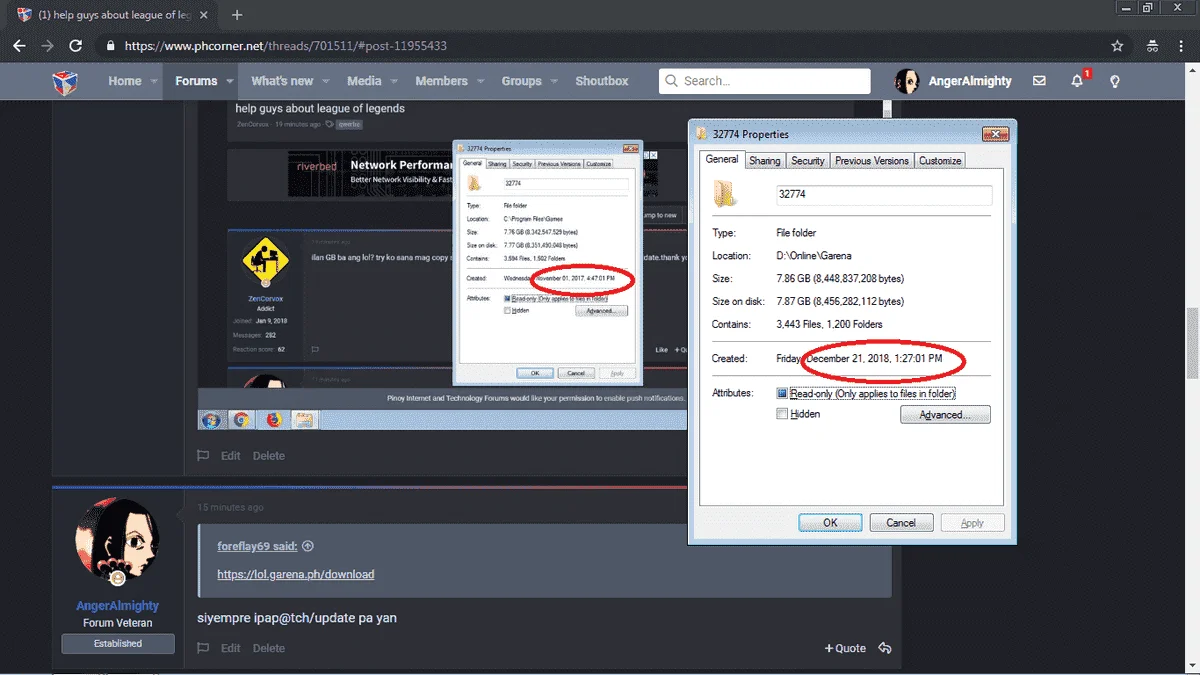This screenshot has width=1200, height=675.
Task: Select the General tab in the large Properties dialog
Action: [x=722, y=159]
